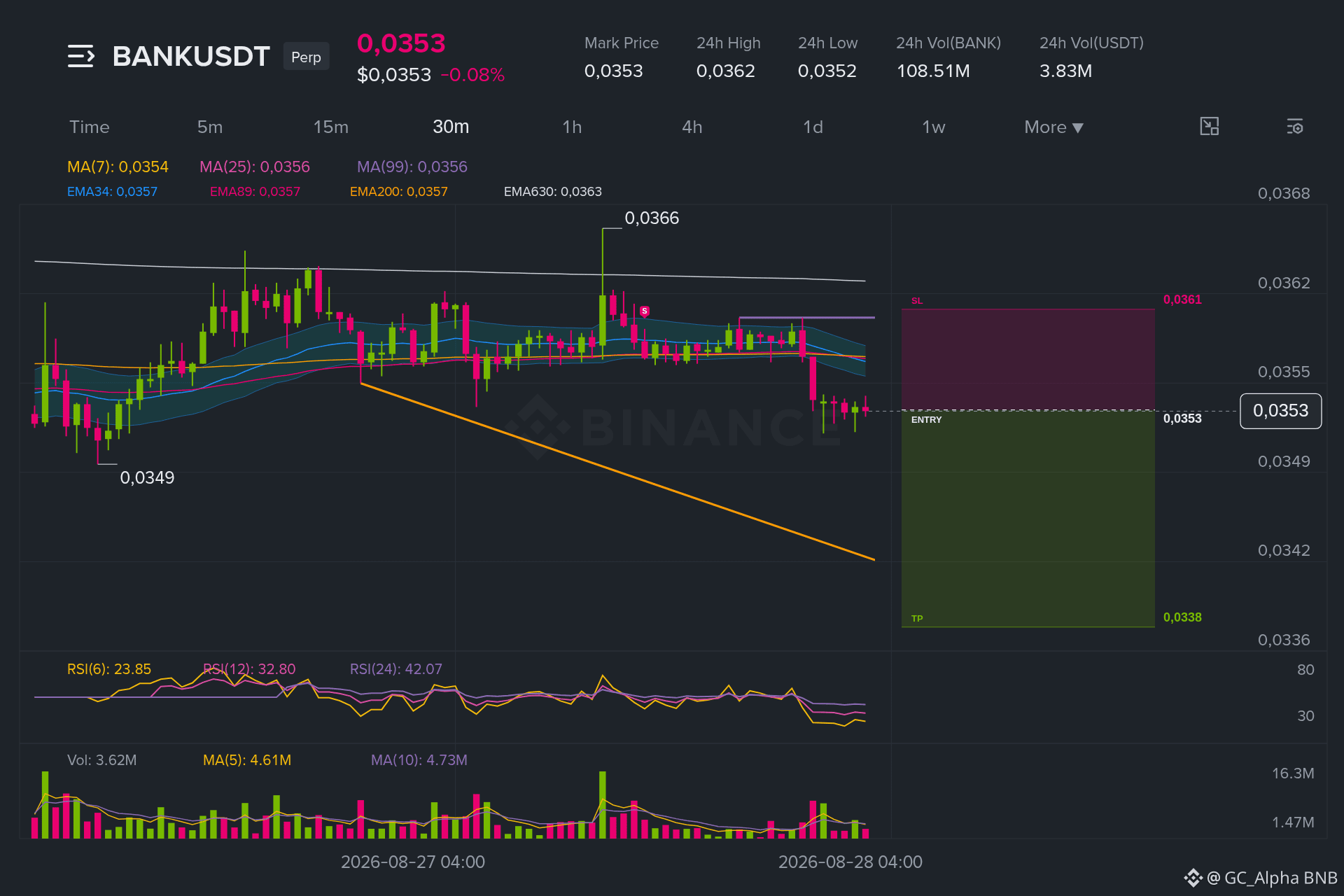Click the ENTRY position label
The width and height of the screenshot is (1344, 896).
[x=926, y=420]
